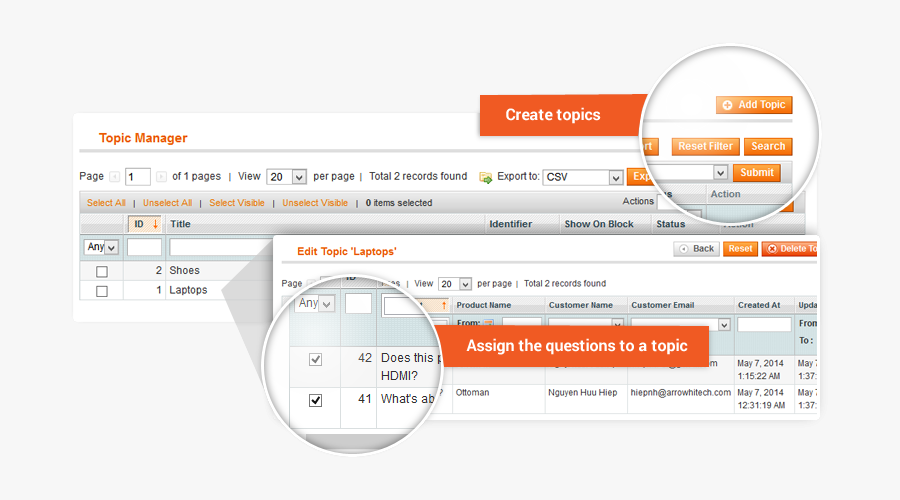Tick the checkbox for Laptops topic
900x500 pixels.
(x=102, y=291)
